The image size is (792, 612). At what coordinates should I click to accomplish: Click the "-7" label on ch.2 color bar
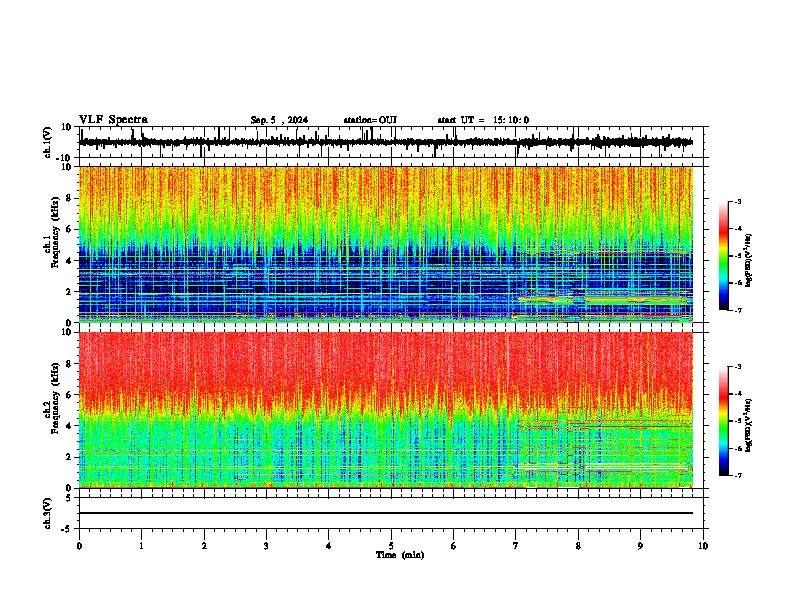pyautogui.click(x=738, y=475)
